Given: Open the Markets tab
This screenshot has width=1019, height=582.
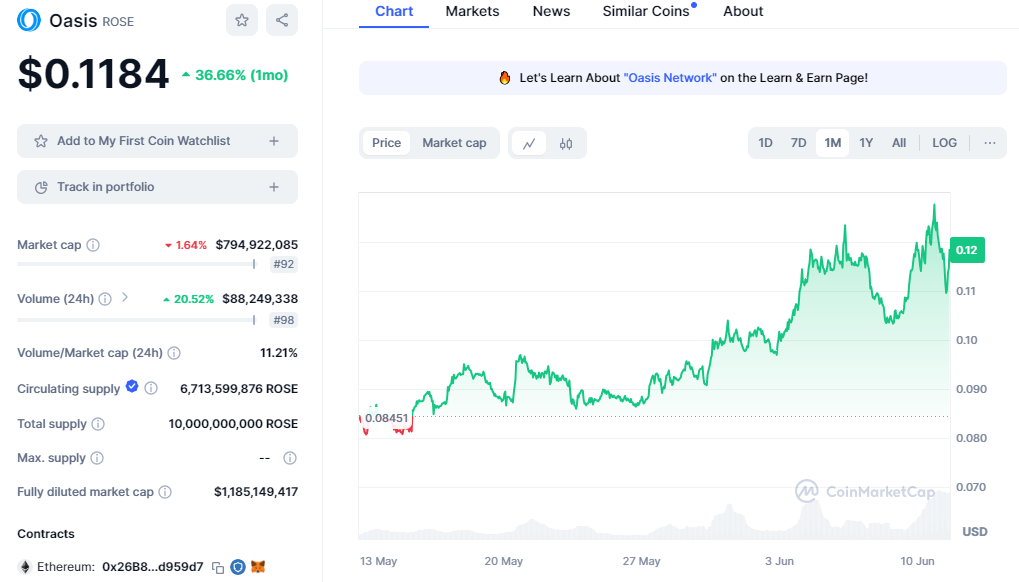Looking at the screenshot, I should [472, 11].
